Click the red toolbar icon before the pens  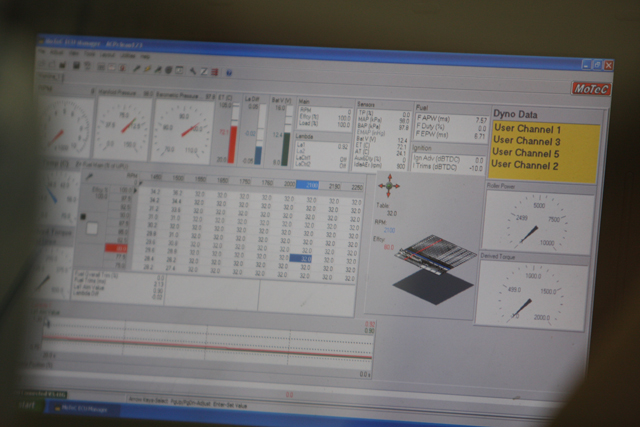pyautogui.click(x=122, y=68)
